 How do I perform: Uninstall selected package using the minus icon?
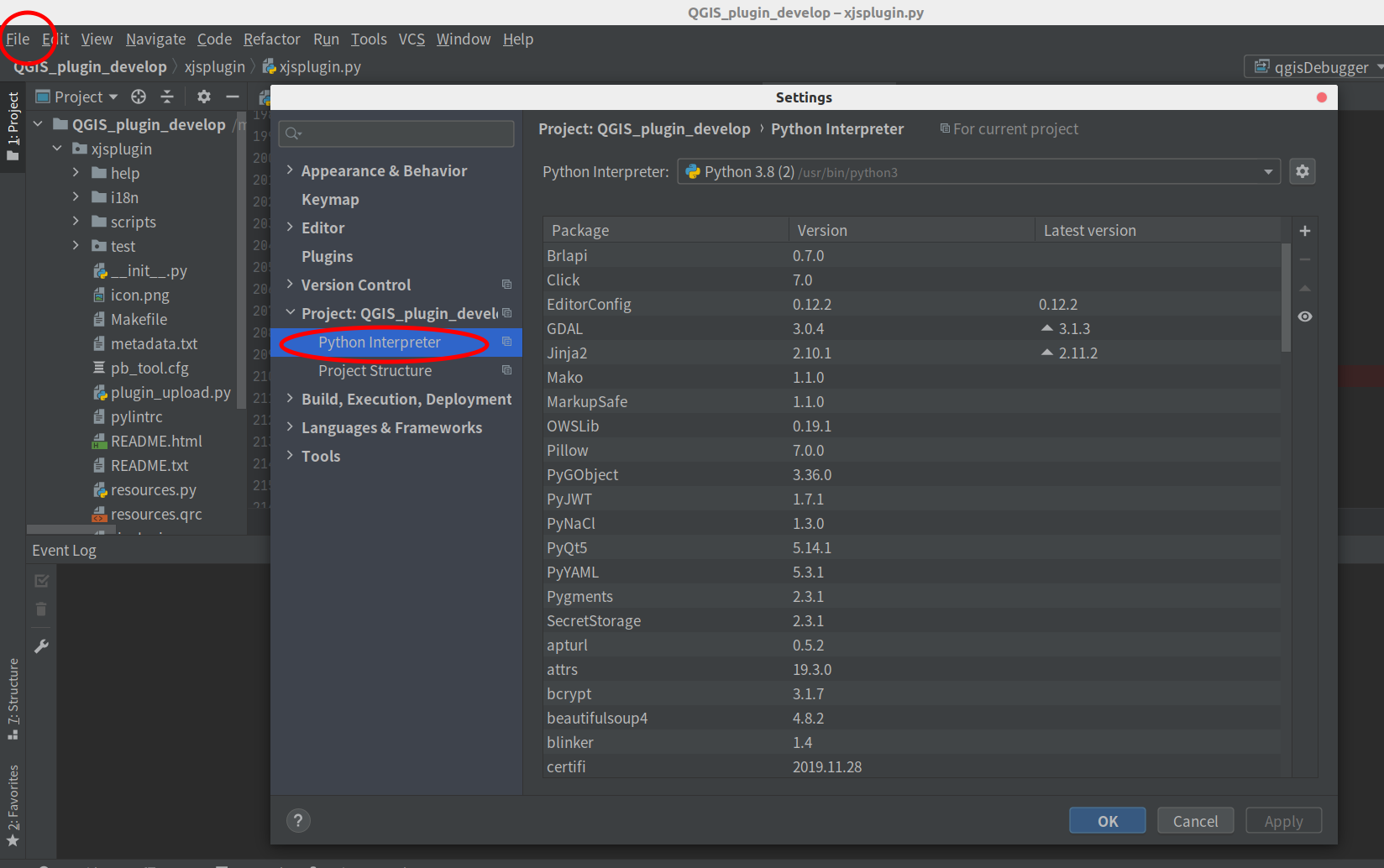click(x=1304, y=259)
